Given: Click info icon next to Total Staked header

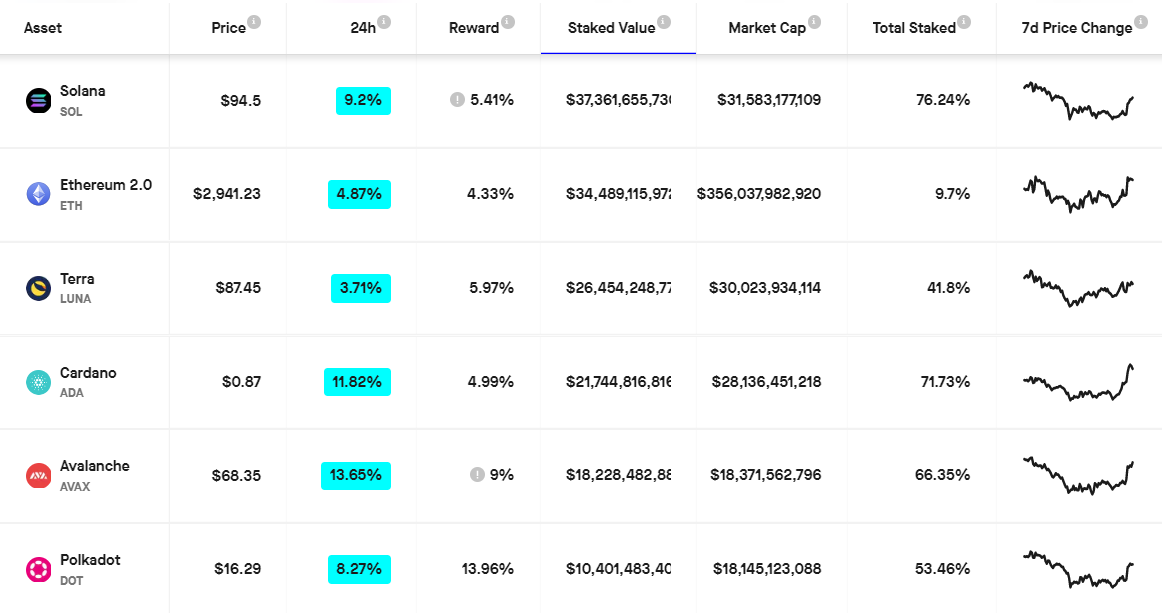Looking at the screenshot, I should [964, 22].
